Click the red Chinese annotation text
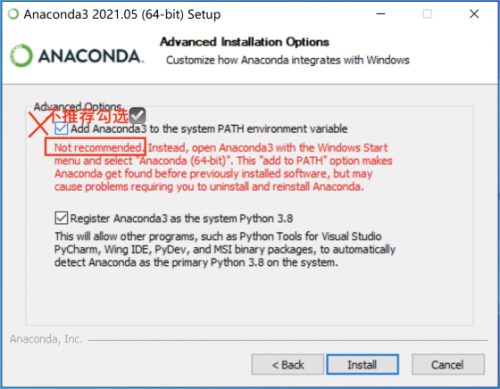This screenshot has height=389, width=500. tap(89, 116)
